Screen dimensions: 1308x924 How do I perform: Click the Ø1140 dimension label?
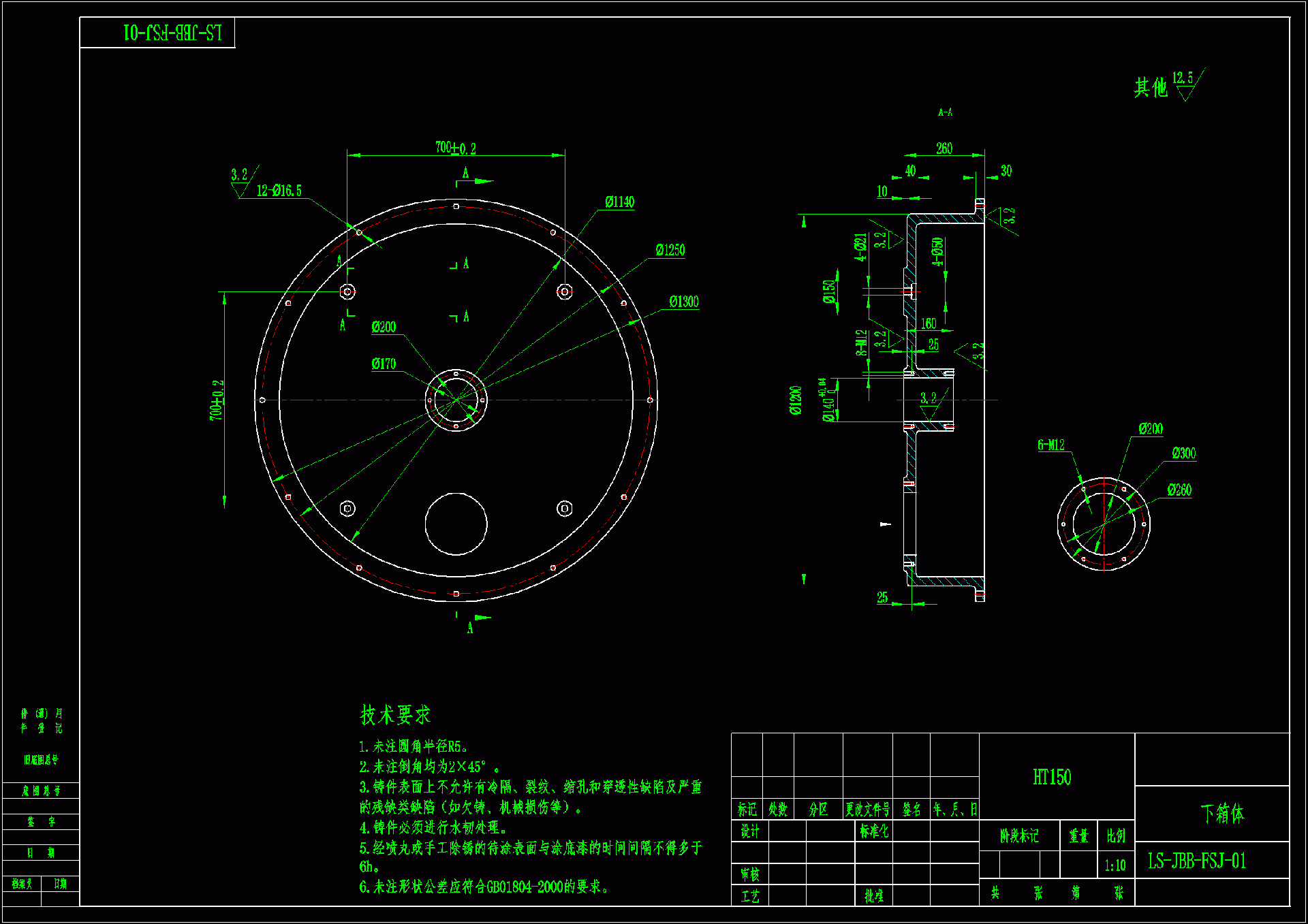click(619, 202)
